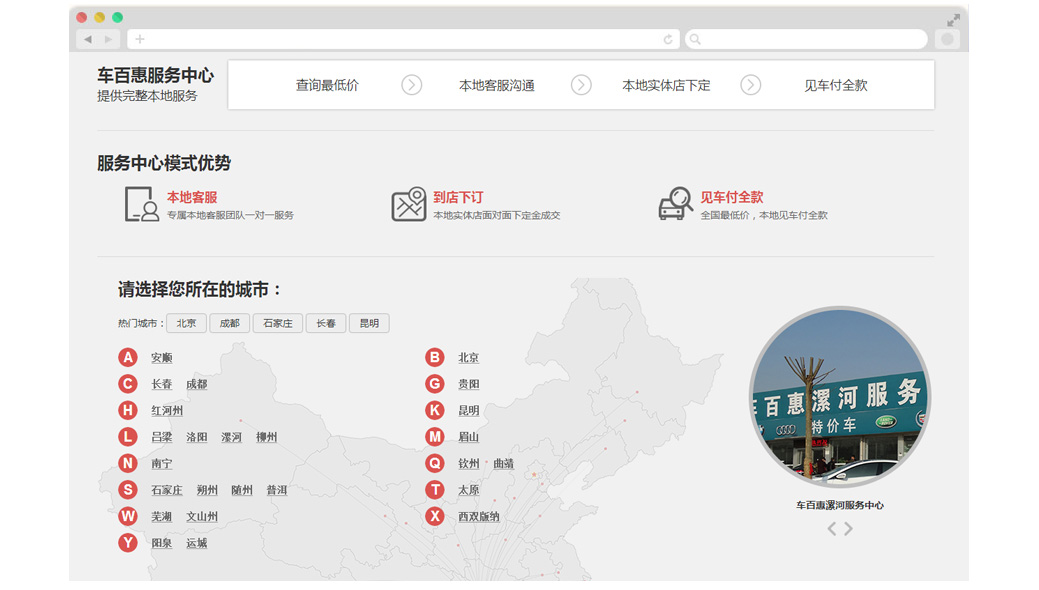The width and height of the screenshot is (1039, 590).
Task: Click the red letter M badge
Action: tap(435, 437)
